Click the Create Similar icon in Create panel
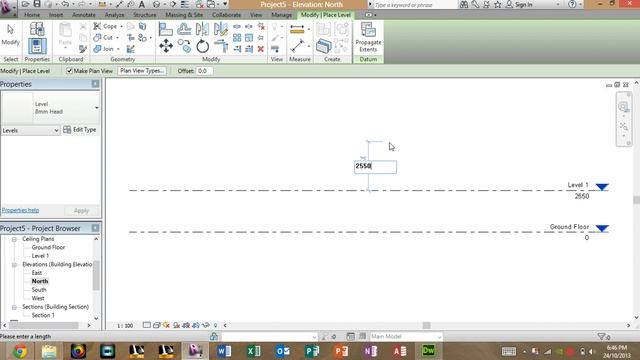The width and height of the screenshot is (640, 360). [323, 46]
